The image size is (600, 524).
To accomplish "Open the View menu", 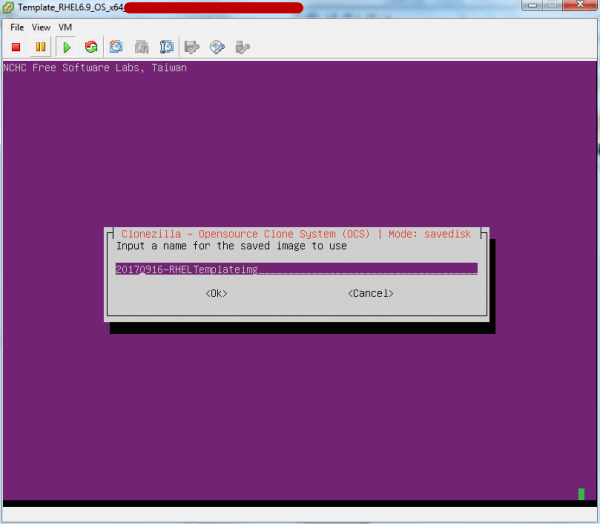I will 41,28.
